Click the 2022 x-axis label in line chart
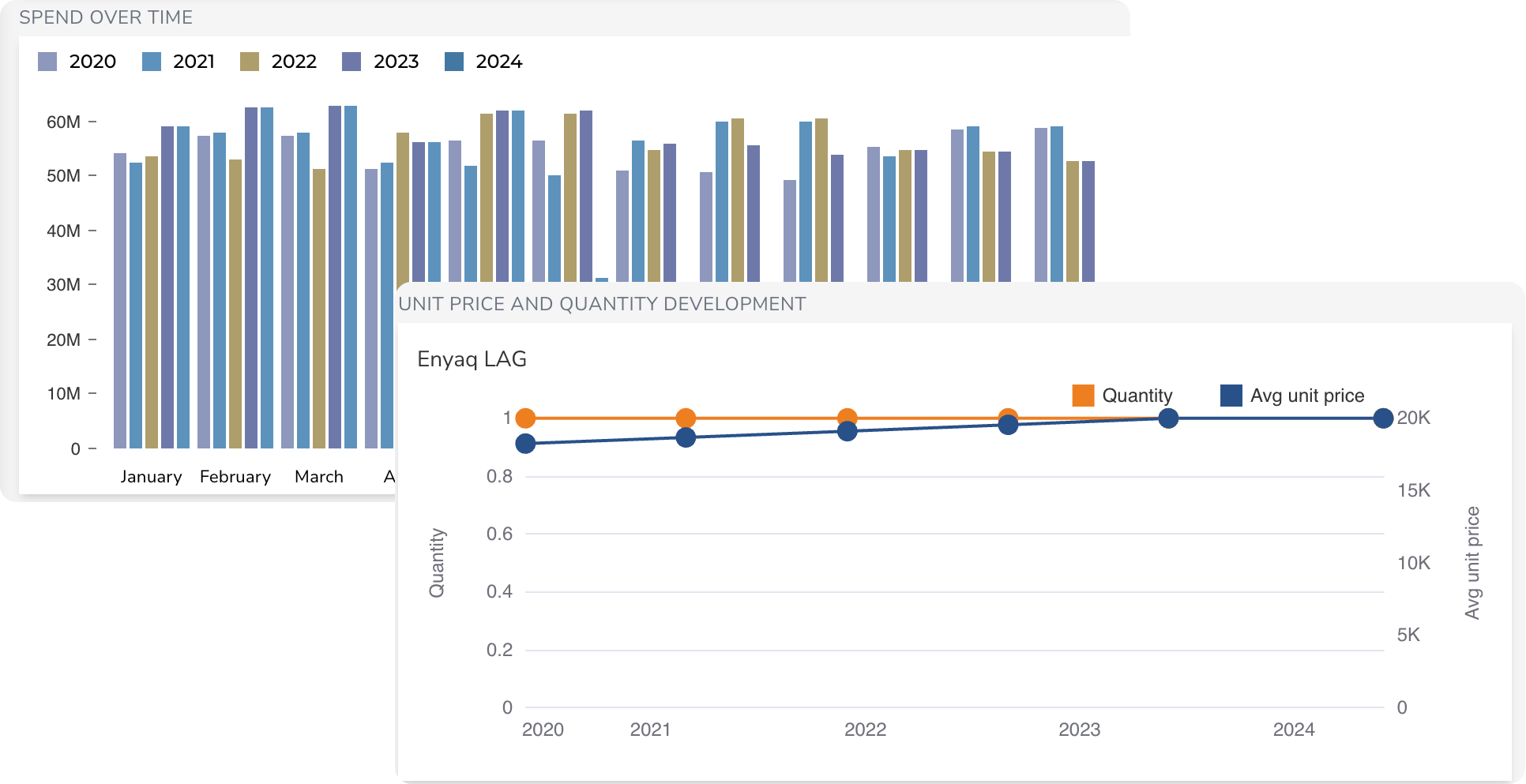 865,730
